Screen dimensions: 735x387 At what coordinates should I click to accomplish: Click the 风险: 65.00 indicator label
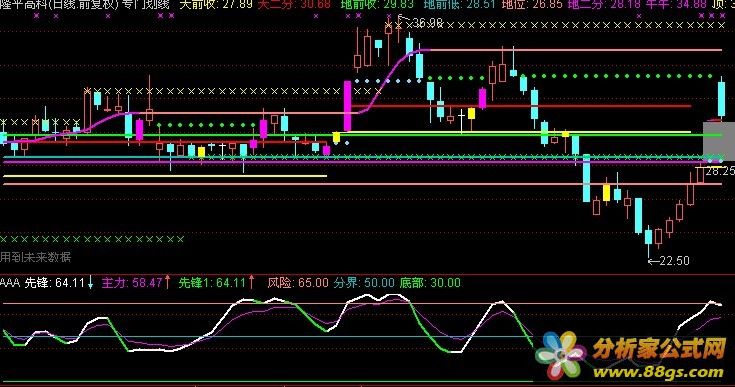298,283
